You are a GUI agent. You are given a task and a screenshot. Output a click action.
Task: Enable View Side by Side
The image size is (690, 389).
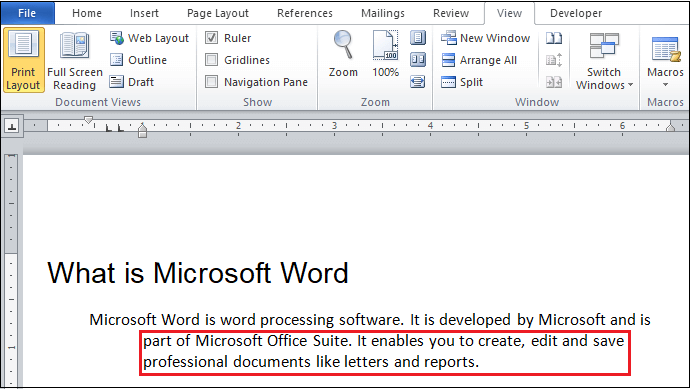click(x=554, y=38)
